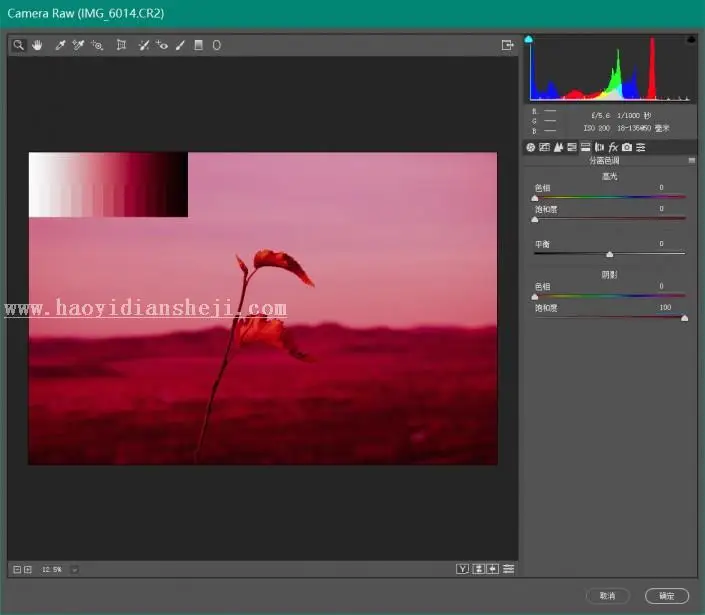Open the Basic panel tab

coord(531,147)
